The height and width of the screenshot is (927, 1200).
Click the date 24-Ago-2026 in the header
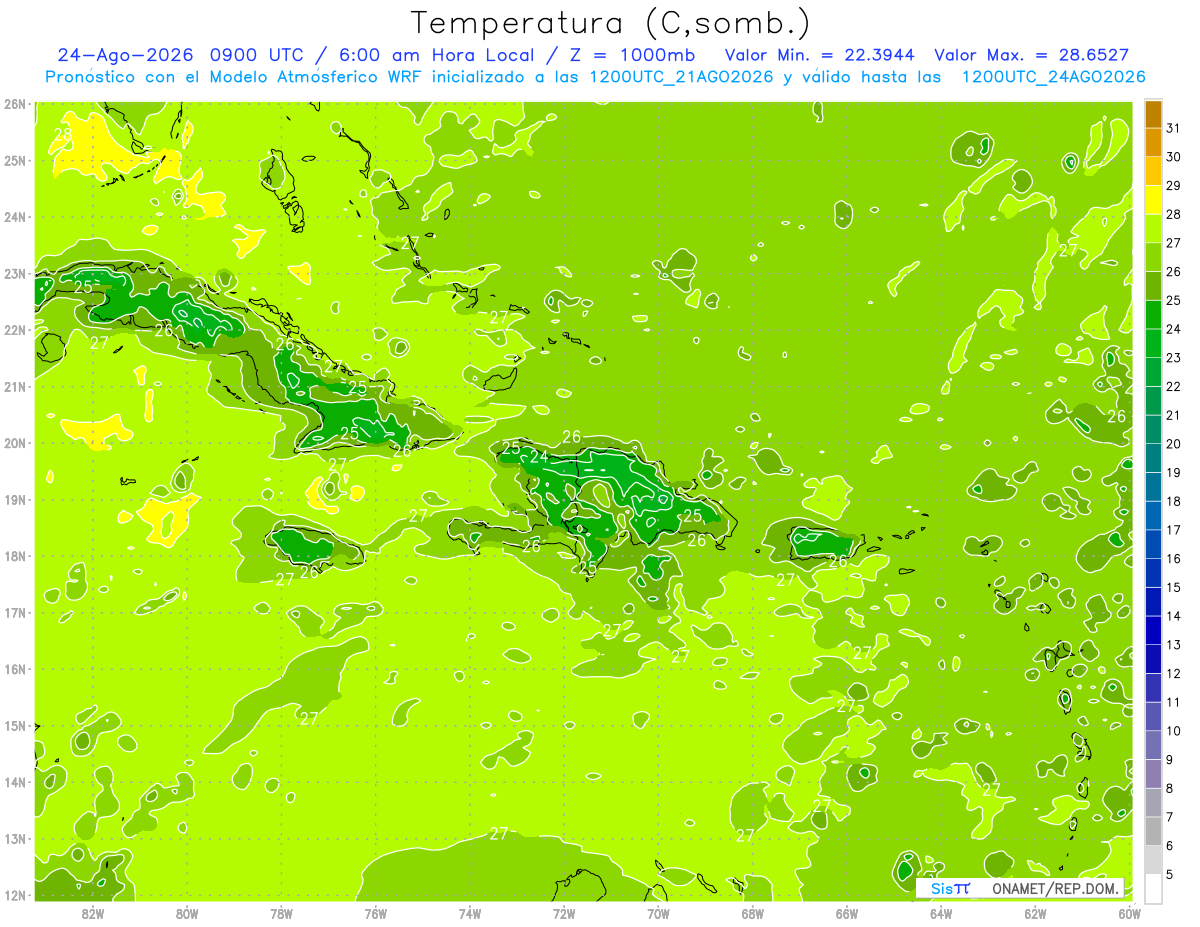tap(125, 55)
